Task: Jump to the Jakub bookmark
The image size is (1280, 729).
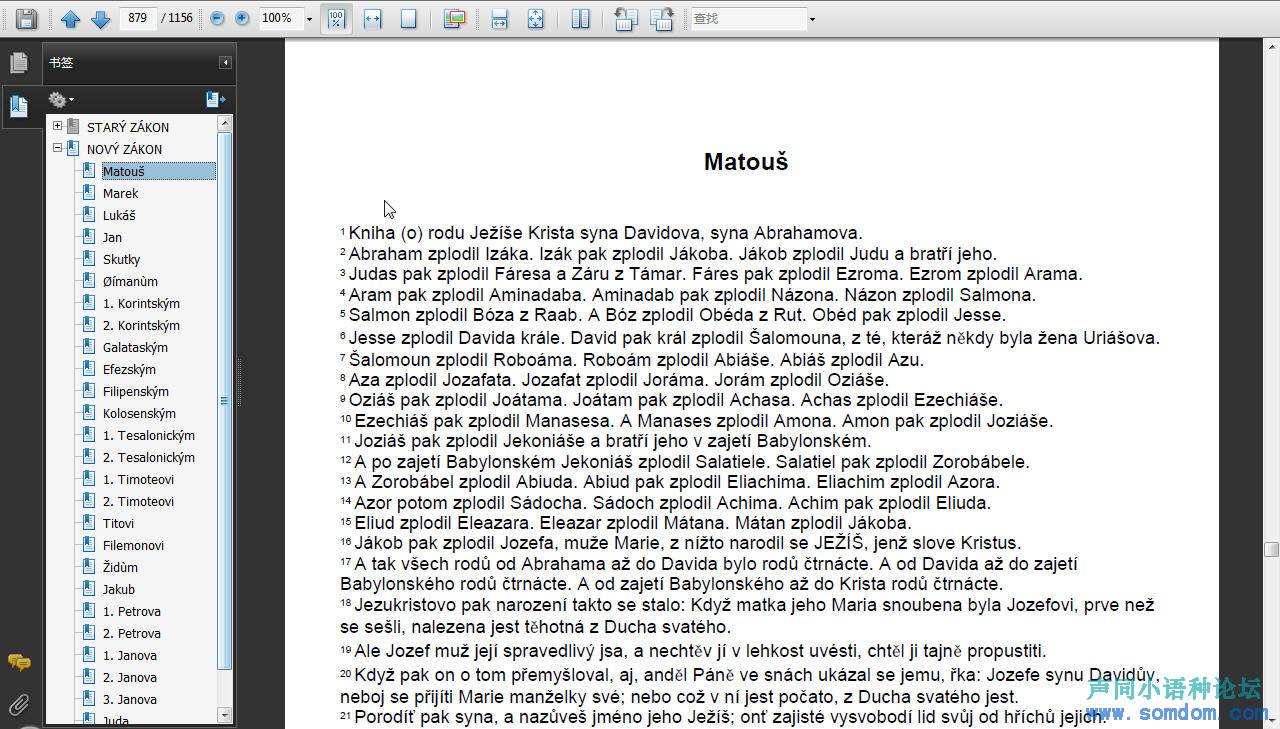Action: click(x=118, y=589)
